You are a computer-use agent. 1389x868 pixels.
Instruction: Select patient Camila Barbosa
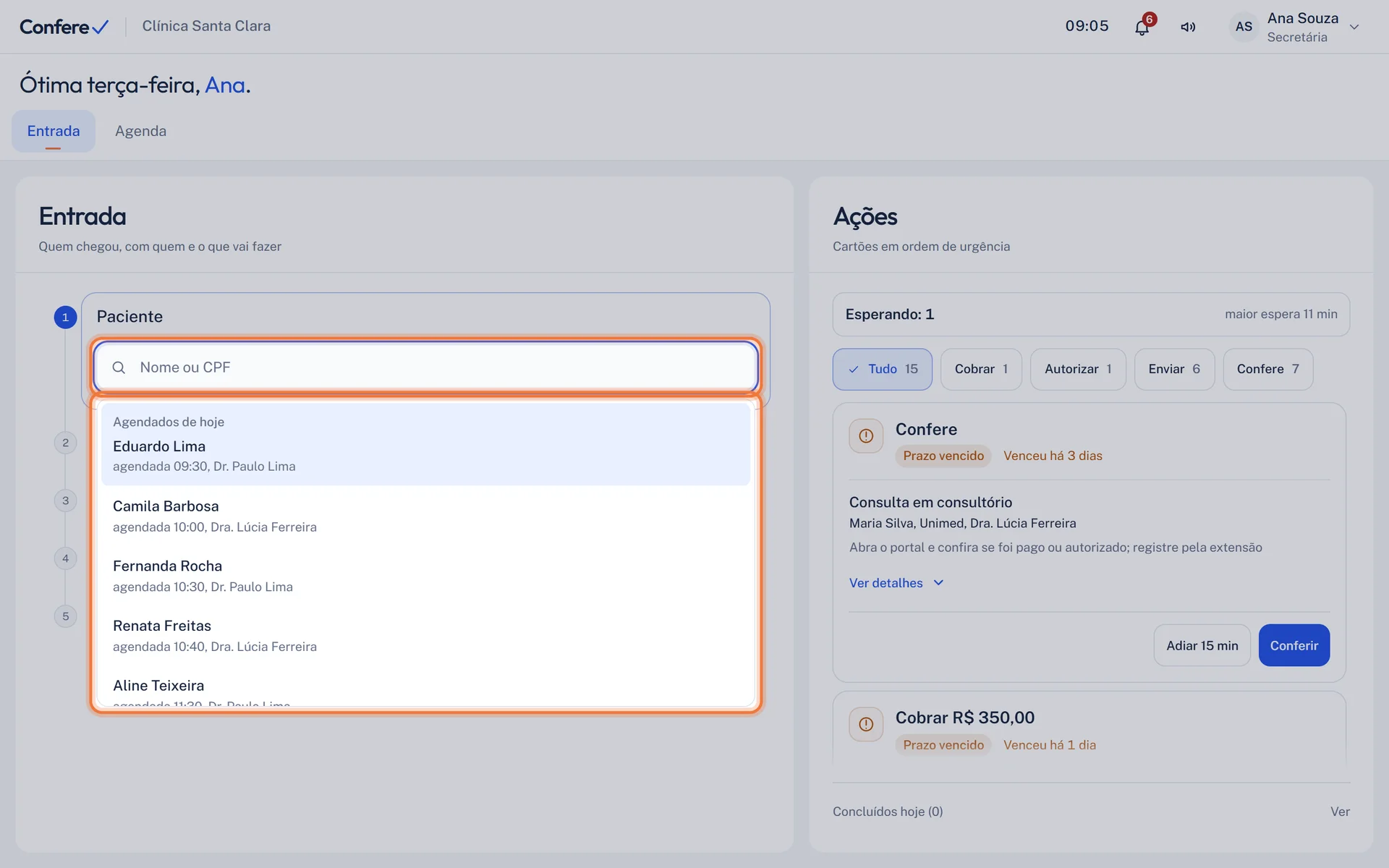click(426, 516)
